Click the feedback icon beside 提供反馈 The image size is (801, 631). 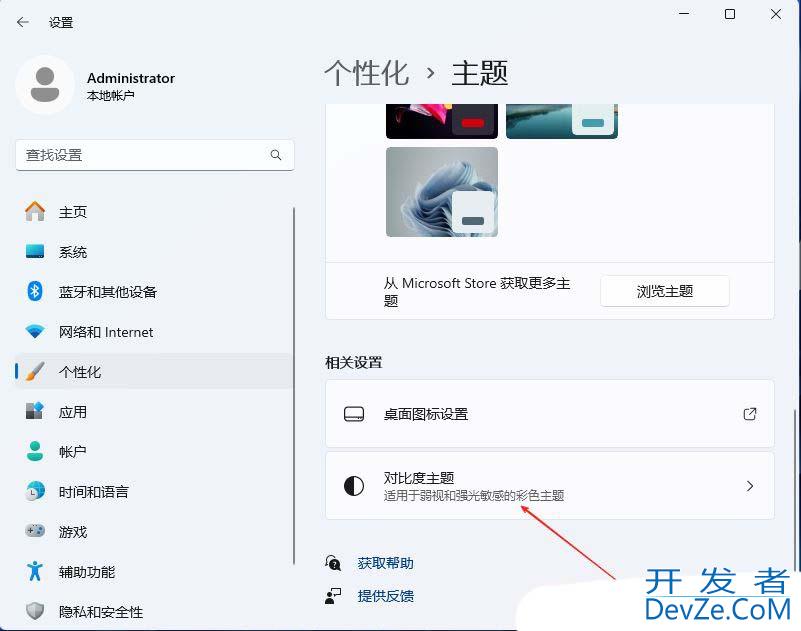point(333,596)
